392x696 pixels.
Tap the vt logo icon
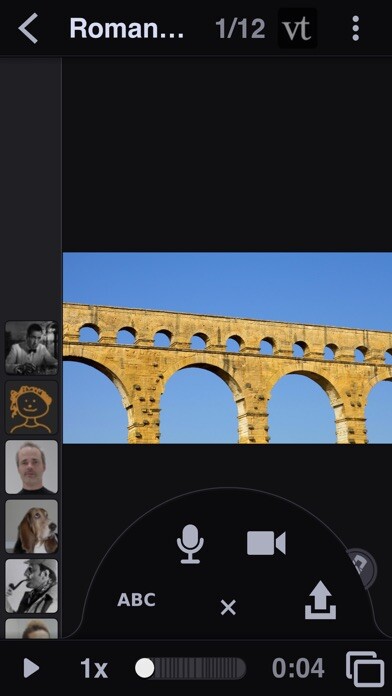click(x=297, y=28)
